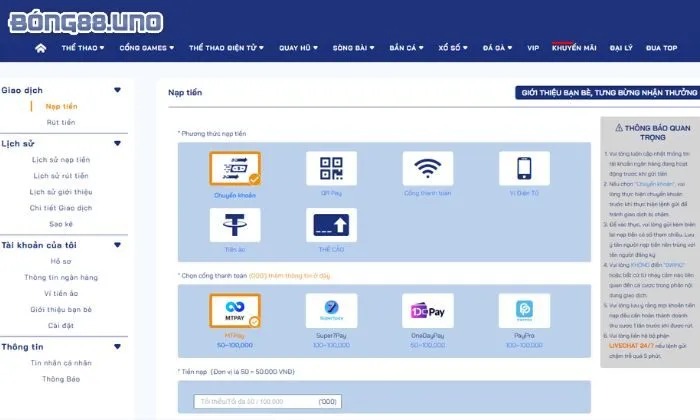
Task: Select Rút tiền in the sidebar
Action: 61,122
